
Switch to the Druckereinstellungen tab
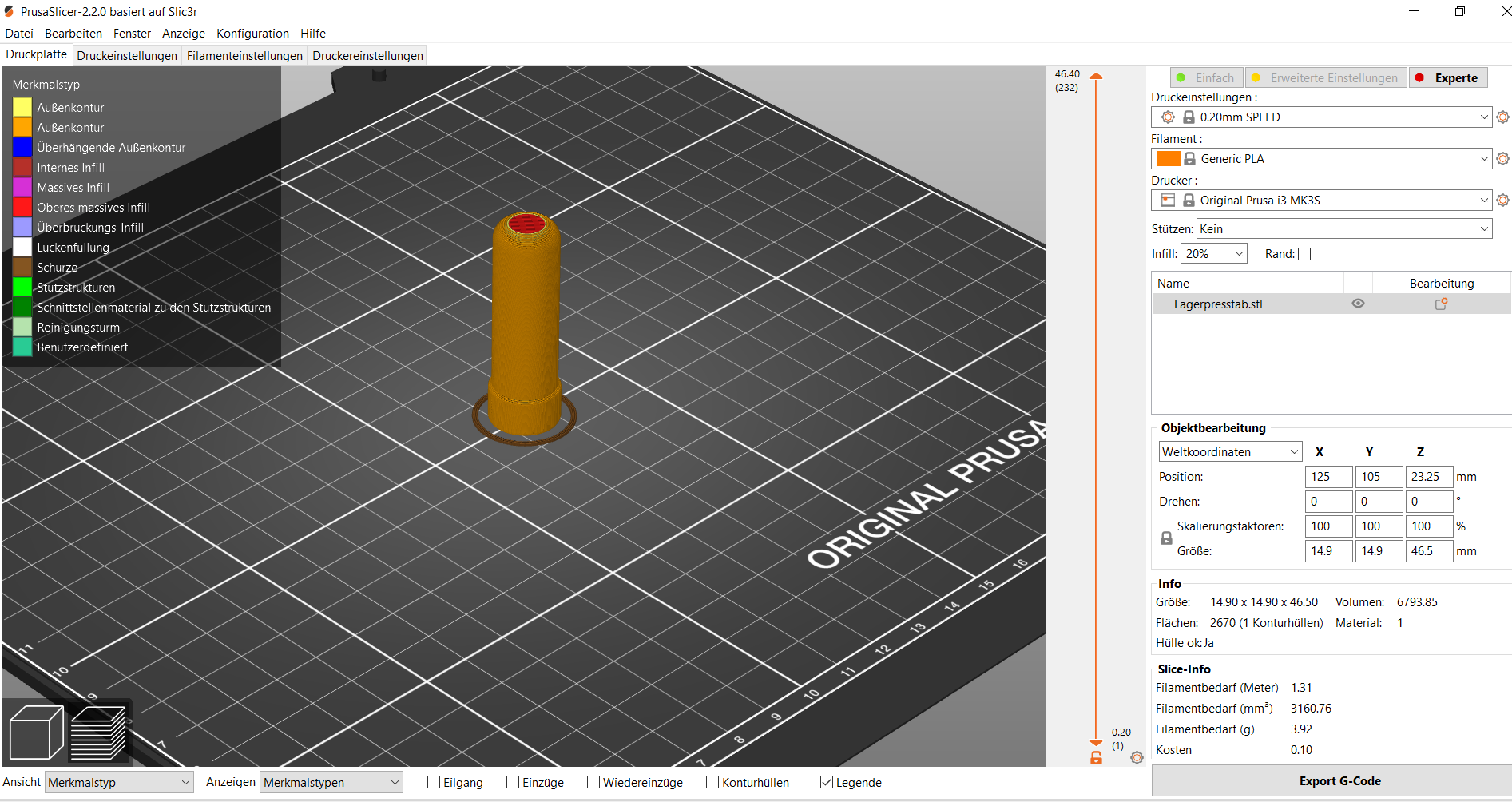pos(367,56)
